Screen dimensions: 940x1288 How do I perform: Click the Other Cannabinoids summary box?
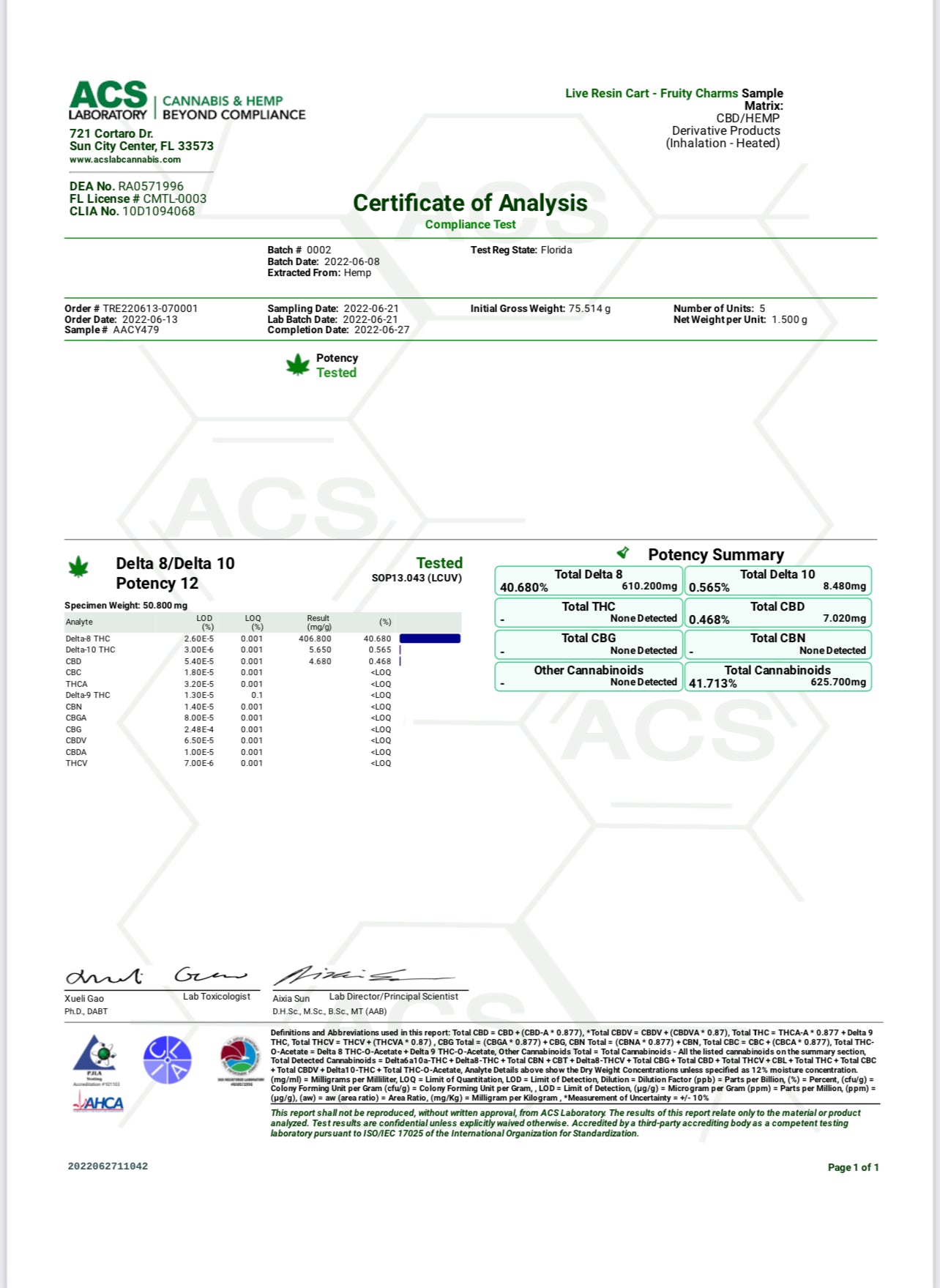pyautogui.click(x=589, y=676)
